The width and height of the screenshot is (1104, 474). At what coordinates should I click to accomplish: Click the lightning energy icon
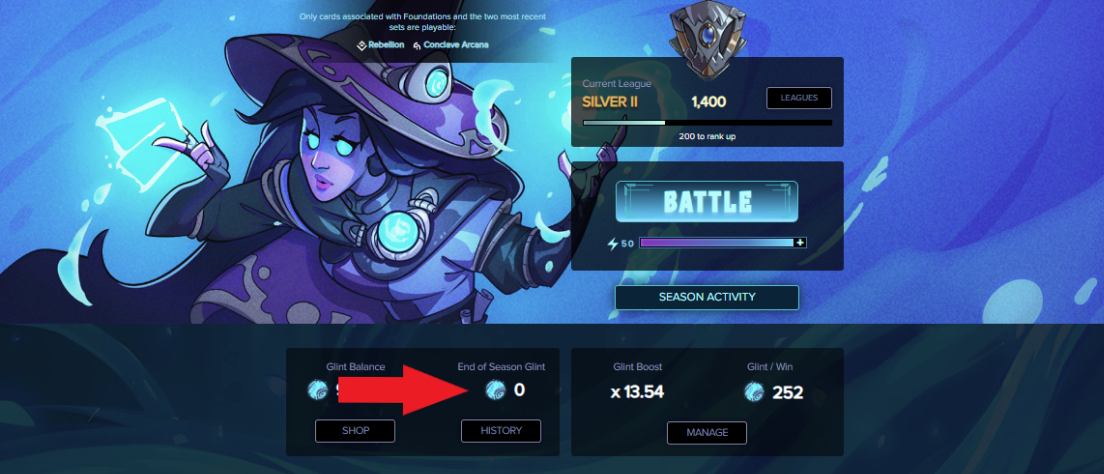click(x=612, y=244)
